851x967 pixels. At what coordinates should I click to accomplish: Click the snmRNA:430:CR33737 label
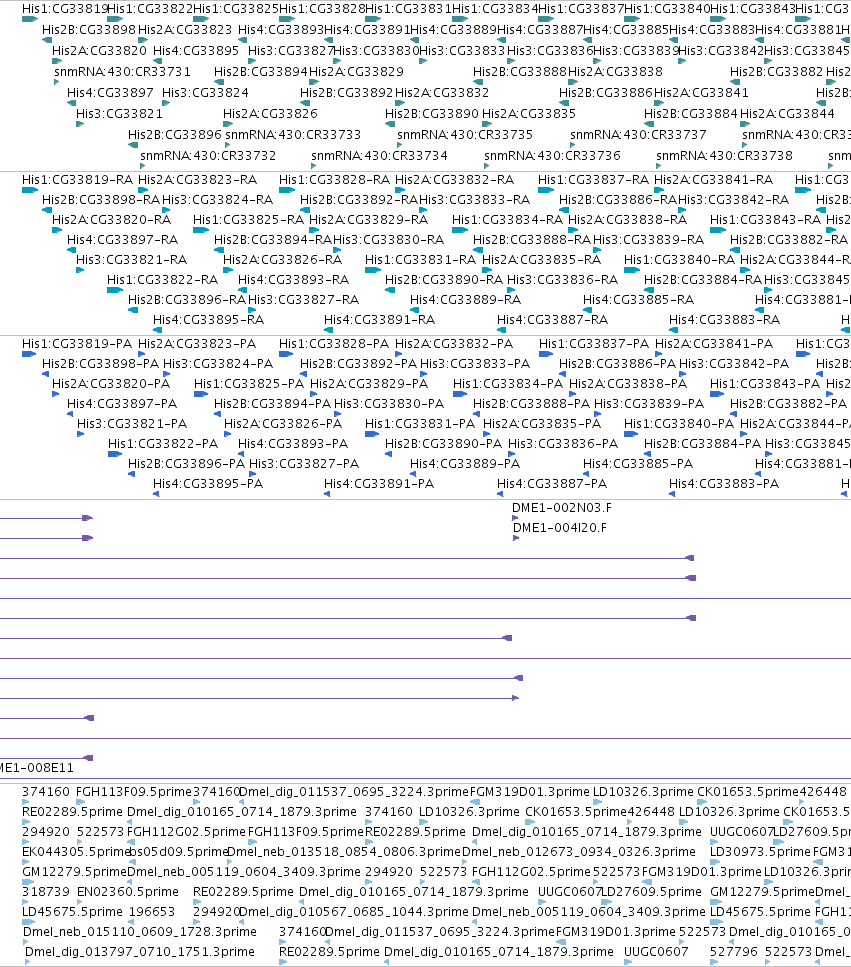pos(638,134)
